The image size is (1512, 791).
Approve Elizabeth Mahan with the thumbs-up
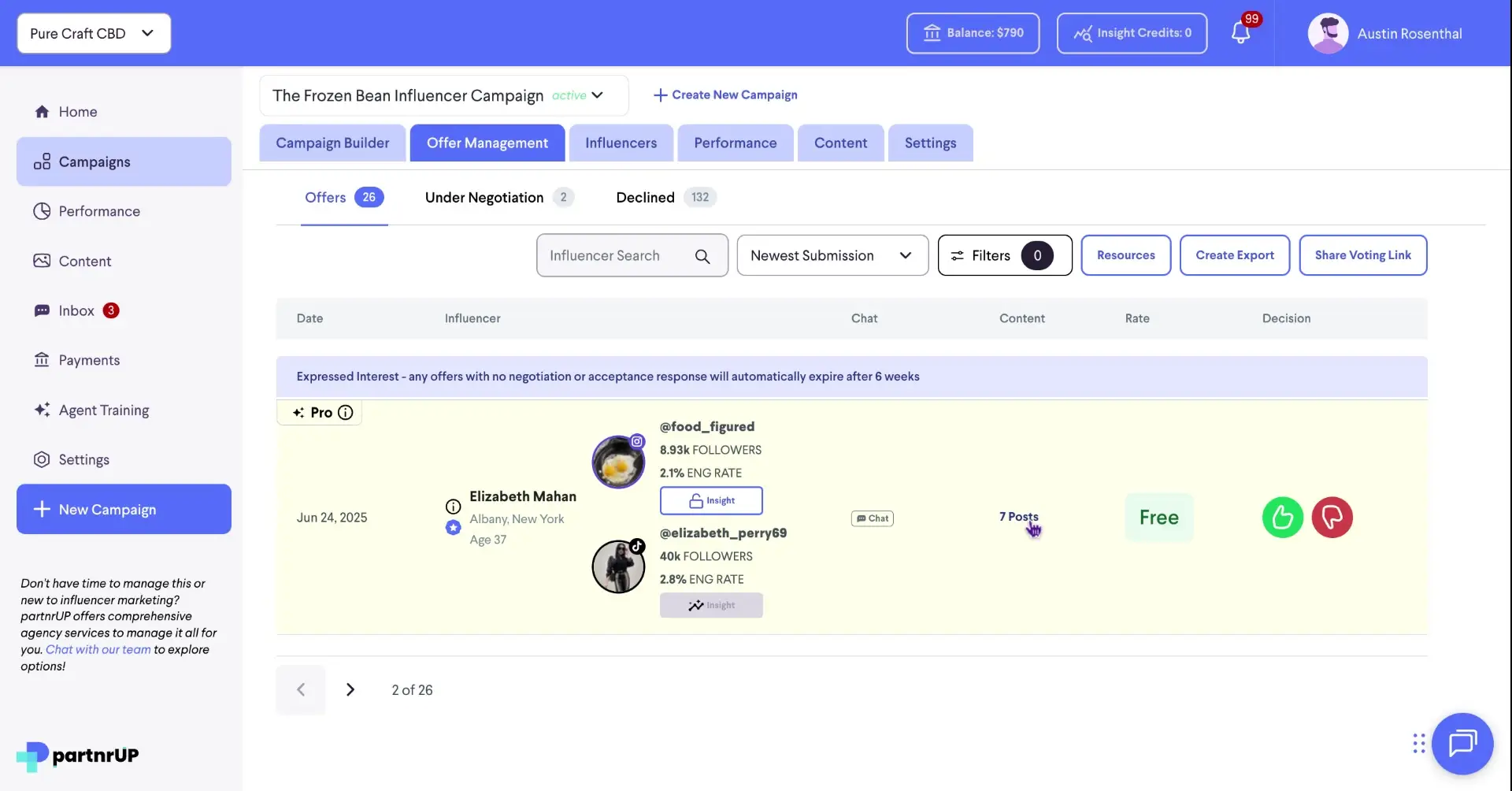click(x=1281, y=517)
